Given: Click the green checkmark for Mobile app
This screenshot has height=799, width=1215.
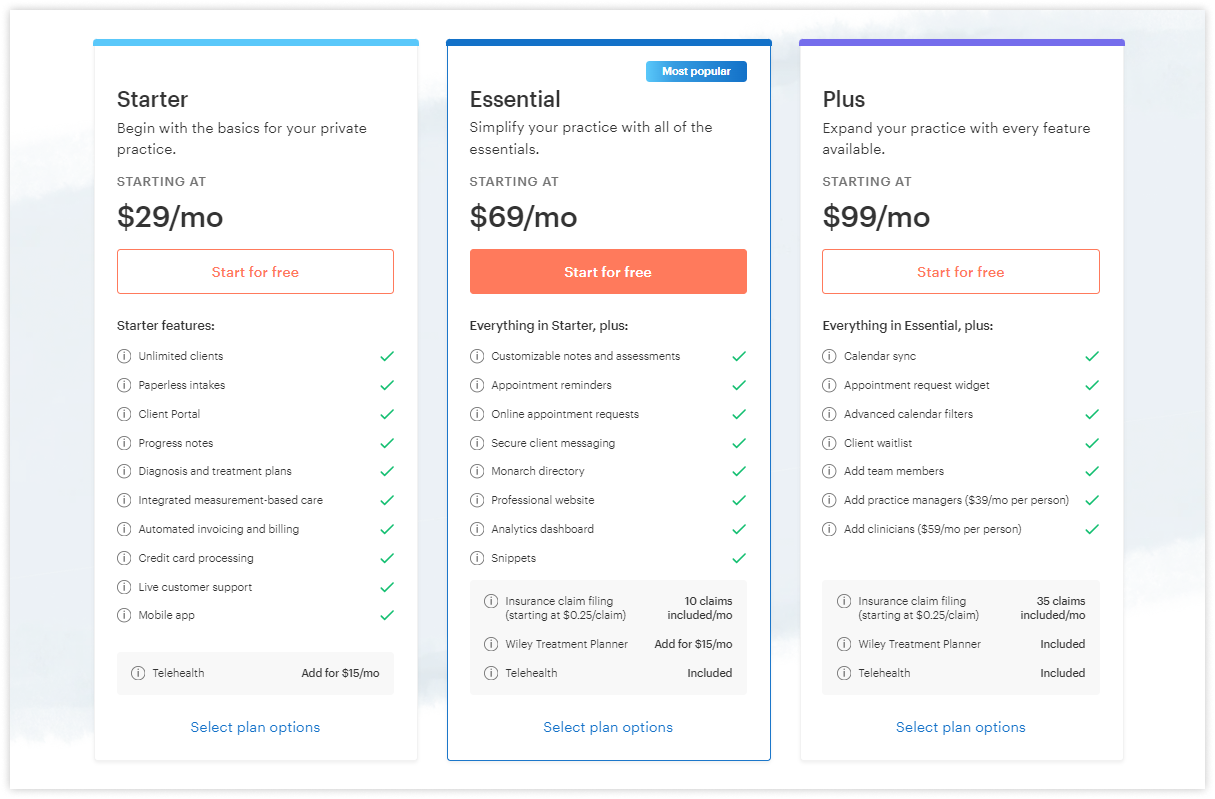Looking at the screenshot, I should click(387, 615).
